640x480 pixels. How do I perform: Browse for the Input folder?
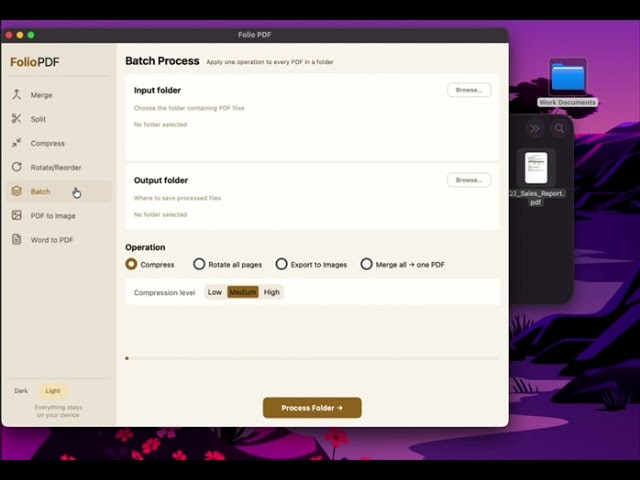pyautogui.click(x=469, y=90)
